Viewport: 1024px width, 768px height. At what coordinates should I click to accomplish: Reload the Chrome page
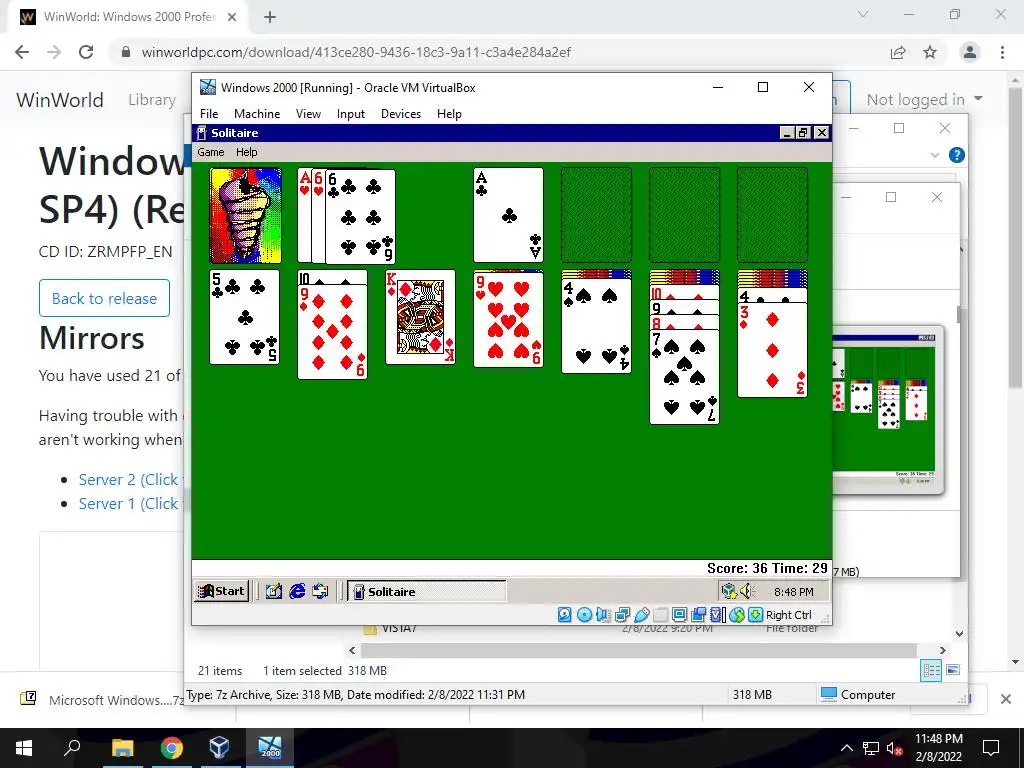(86, 52)
